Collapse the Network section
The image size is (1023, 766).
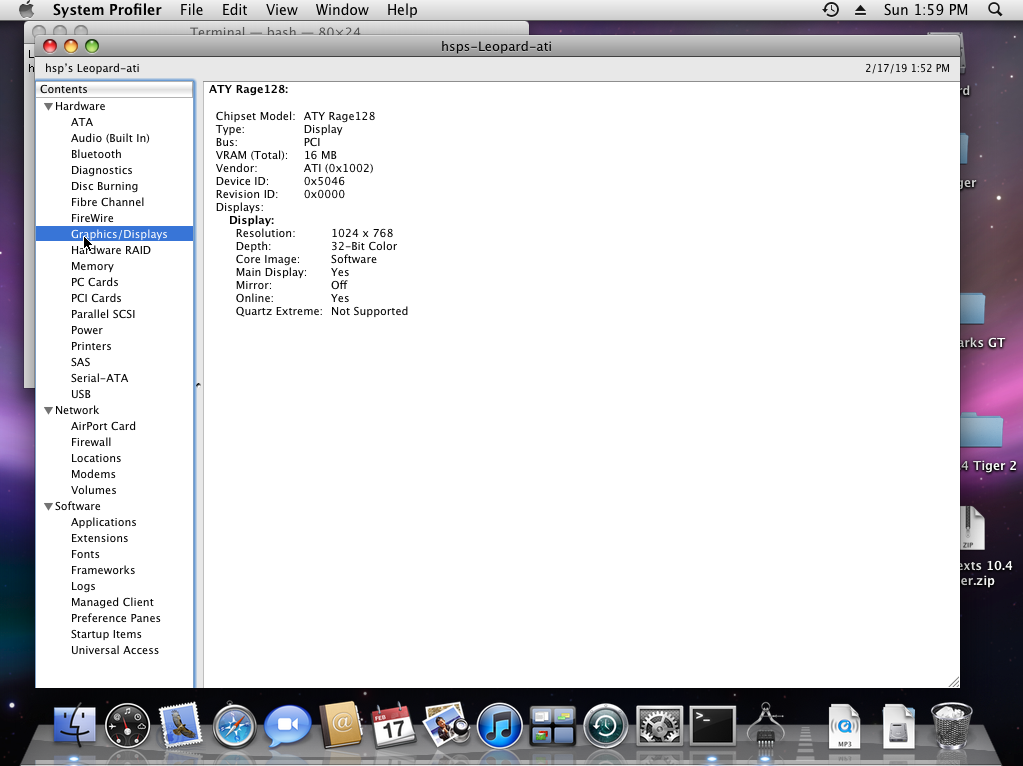click(48, 410)
